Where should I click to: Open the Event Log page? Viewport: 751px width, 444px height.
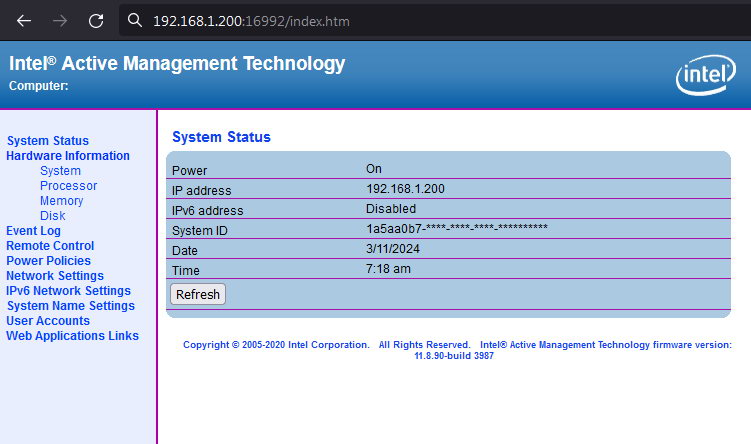34,231
